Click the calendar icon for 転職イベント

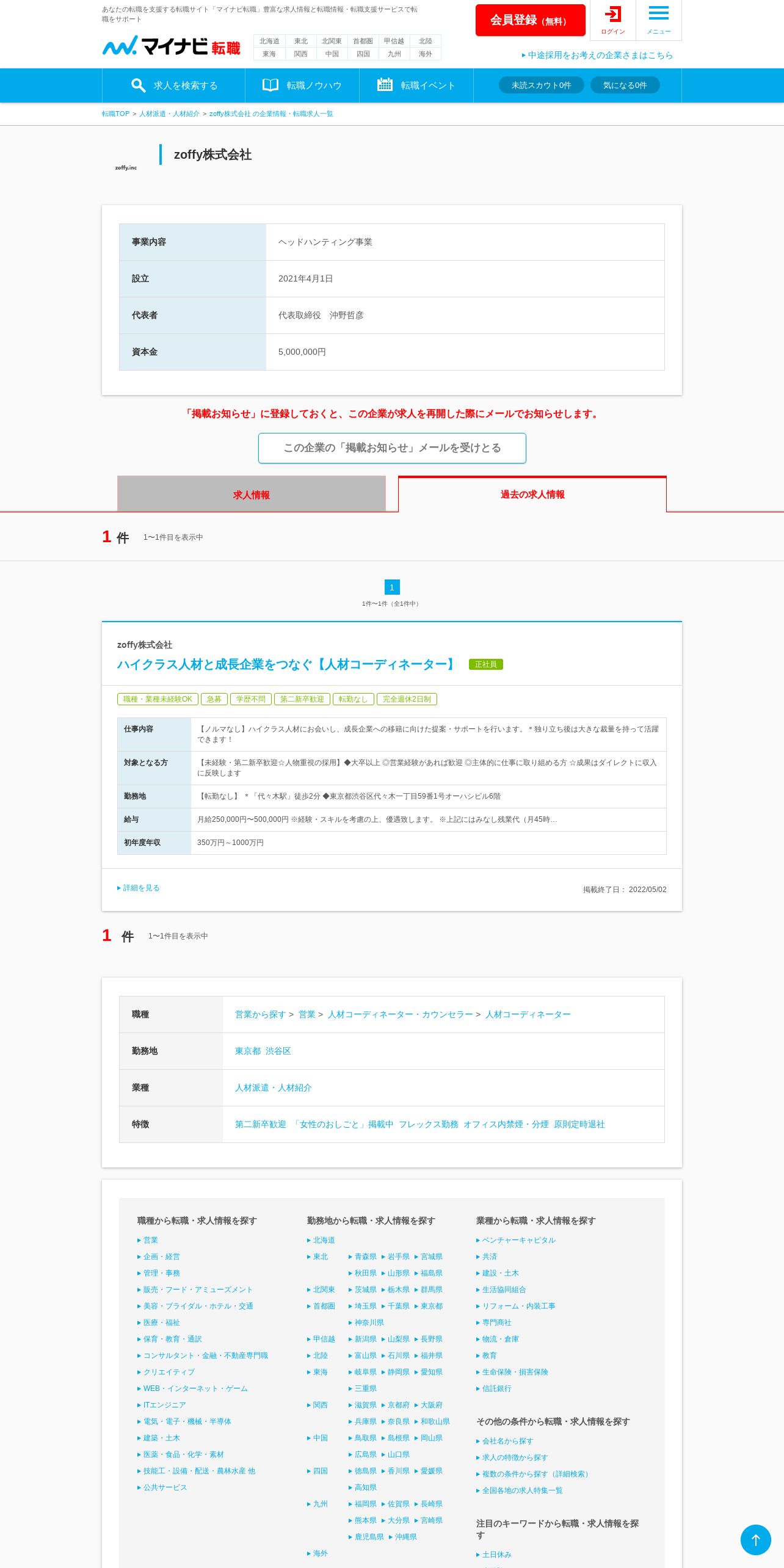(x=385, y=85)
